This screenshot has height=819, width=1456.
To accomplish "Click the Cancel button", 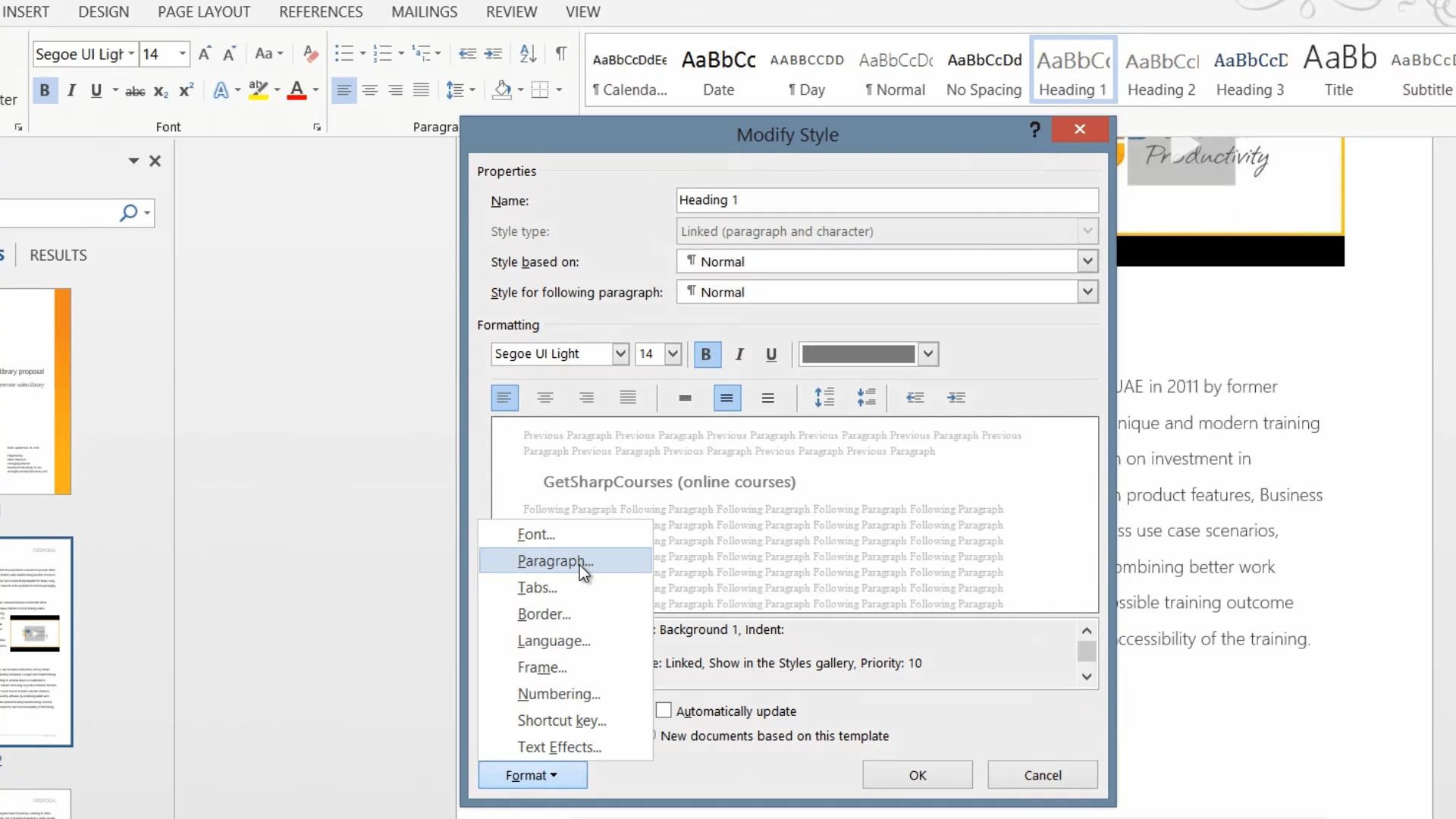I will (1042, 775).
